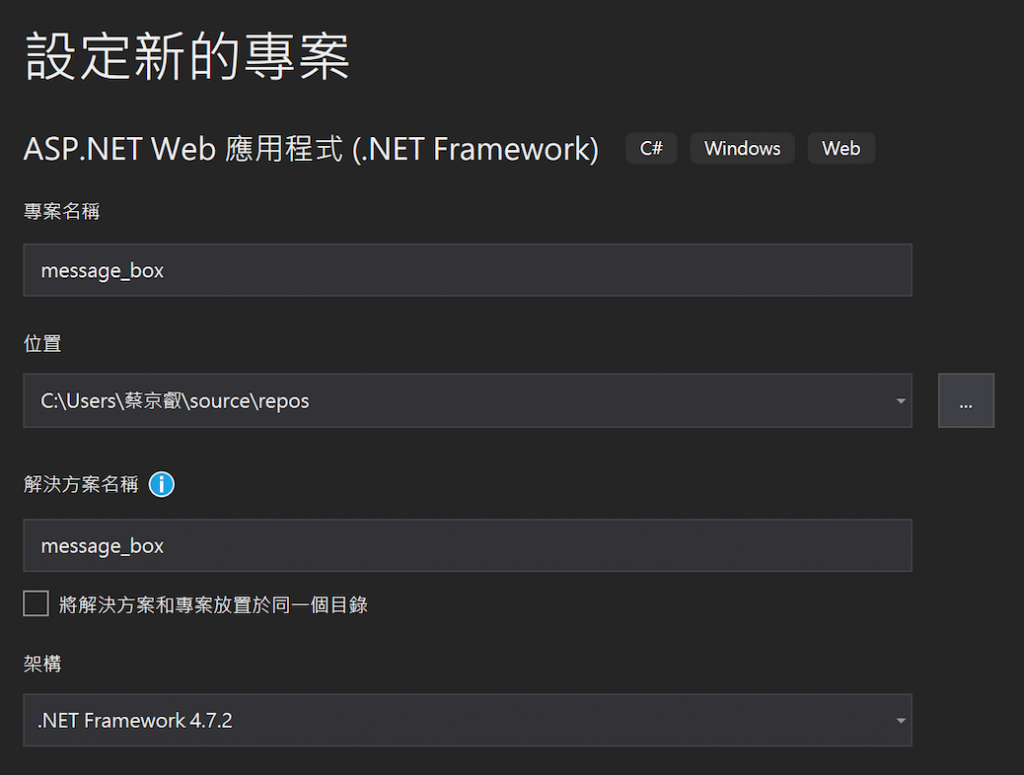
Task: Check place solution and project in same directory
Action: (36, 604)
